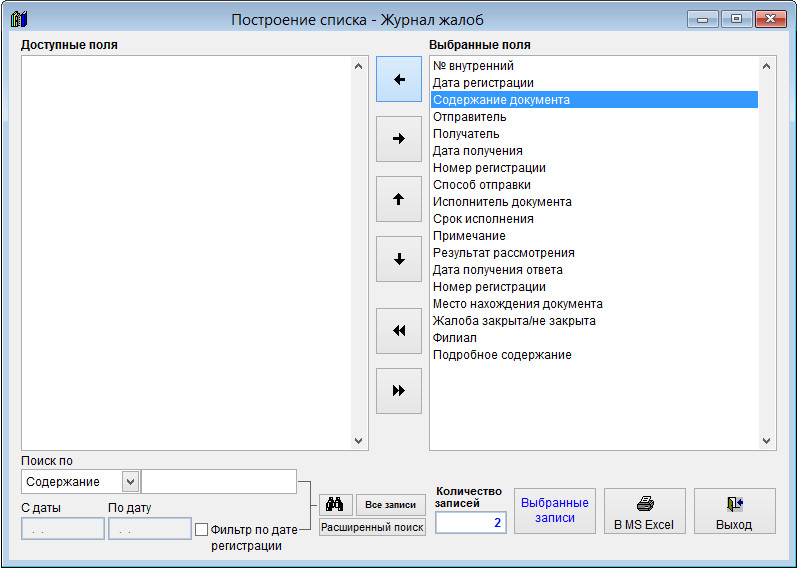Viewport: 797px width, 568px height.
Task: Select Номер регистрации row above Место нахождения
Action: click(x=594, y=287)
